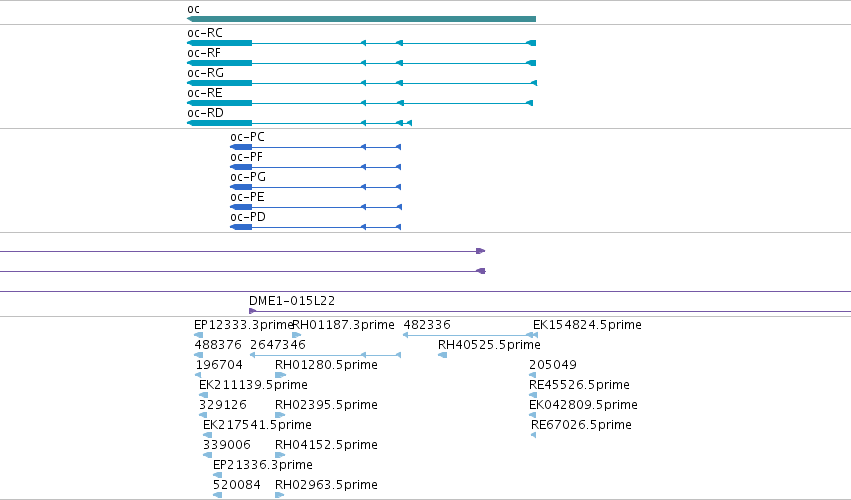Select the oc-PD protein label
The image size is (851, 500).
248,217
